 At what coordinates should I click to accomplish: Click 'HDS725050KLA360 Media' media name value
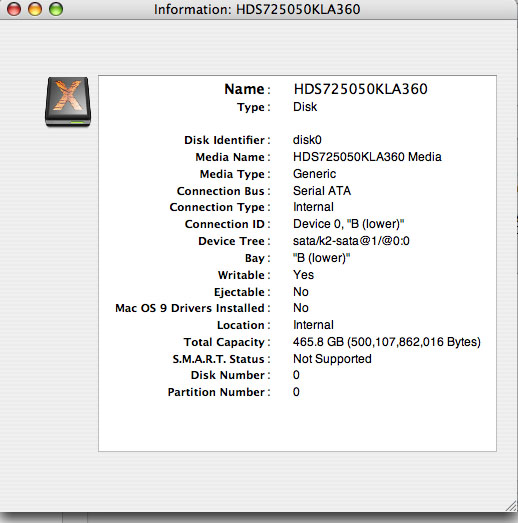pos(367,157)
